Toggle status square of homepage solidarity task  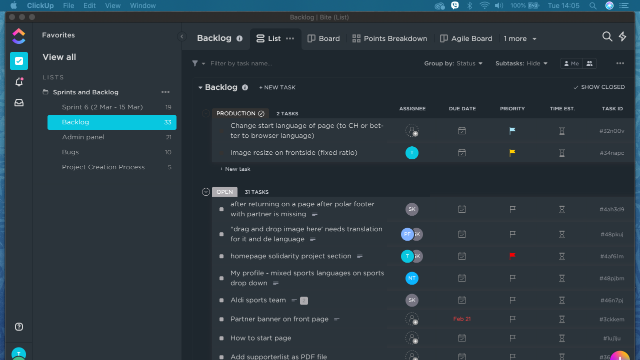tap(221, 256)
